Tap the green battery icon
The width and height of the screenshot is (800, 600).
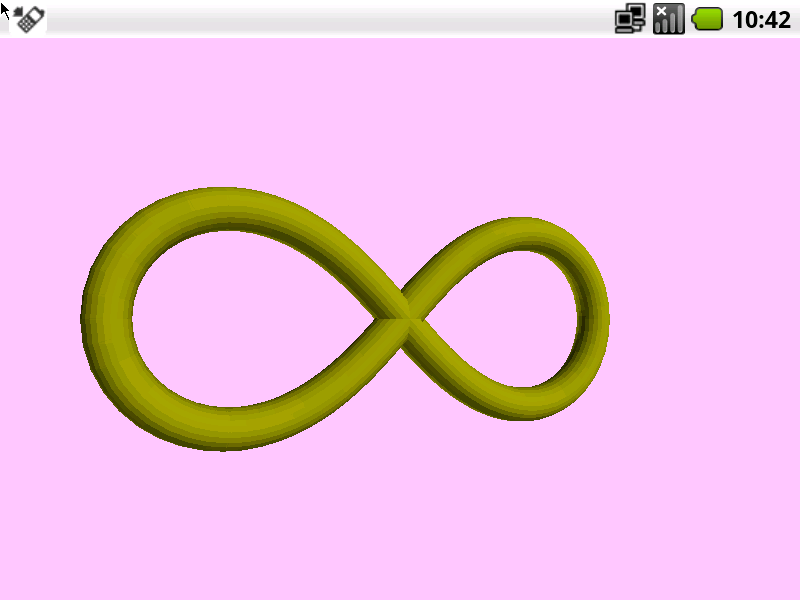707,19
